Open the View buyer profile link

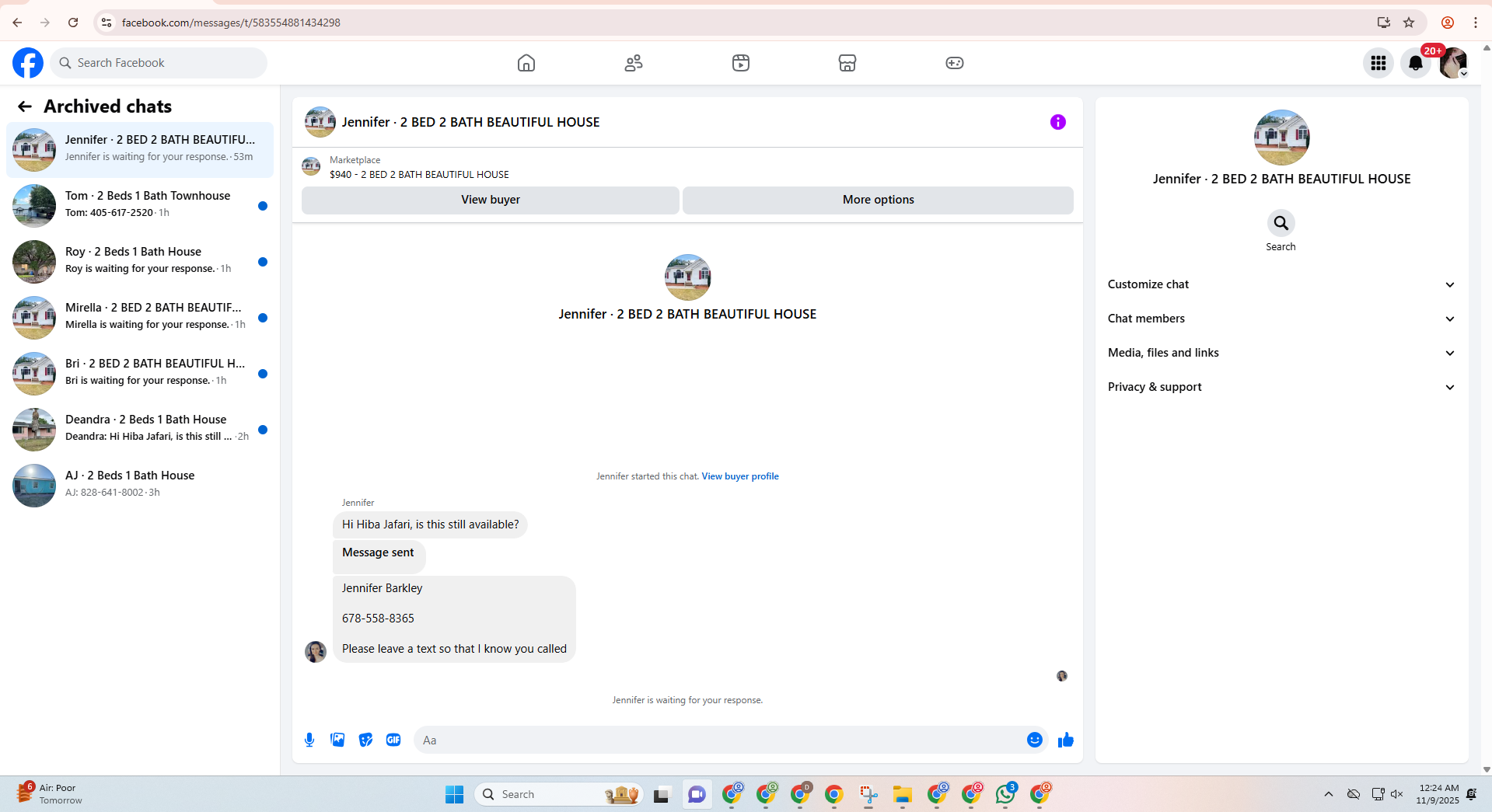[x=740, y=476]
